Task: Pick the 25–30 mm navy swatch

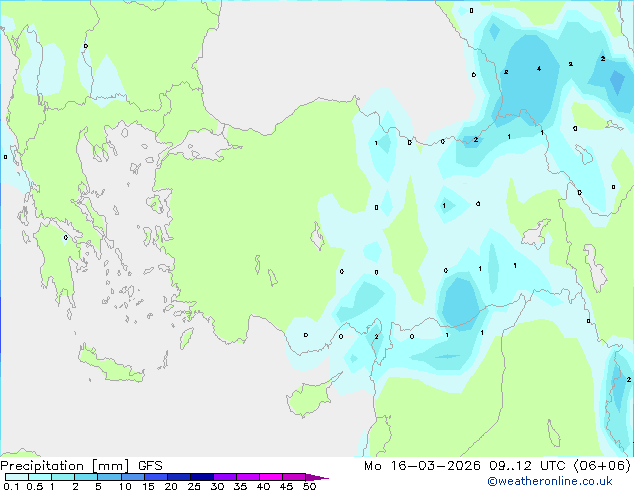Action: click(202, 477)
